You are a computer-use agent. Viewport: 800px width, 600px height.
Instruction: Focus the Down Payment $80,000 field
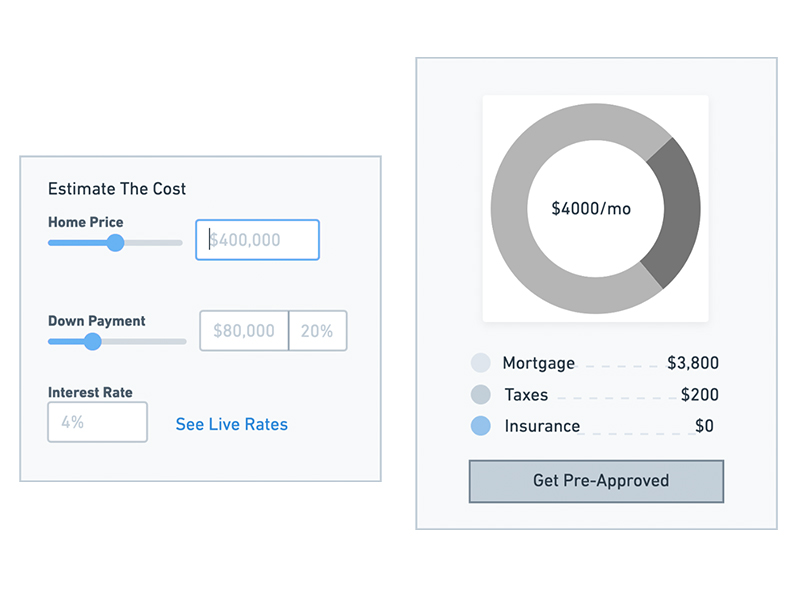tap(244, 331)
